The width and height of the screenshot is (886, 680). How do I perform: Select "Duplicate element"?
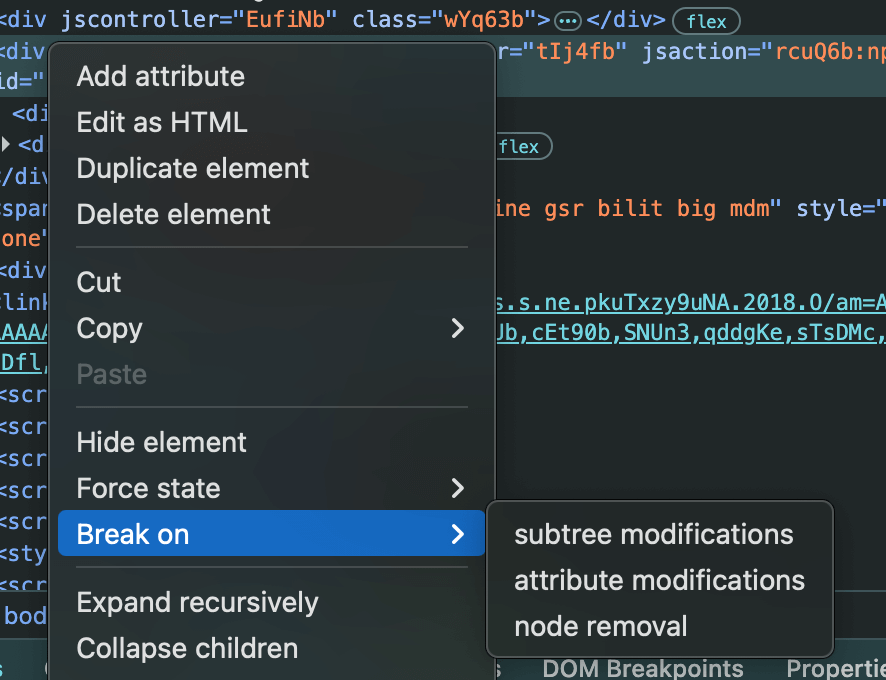point(192,168)
